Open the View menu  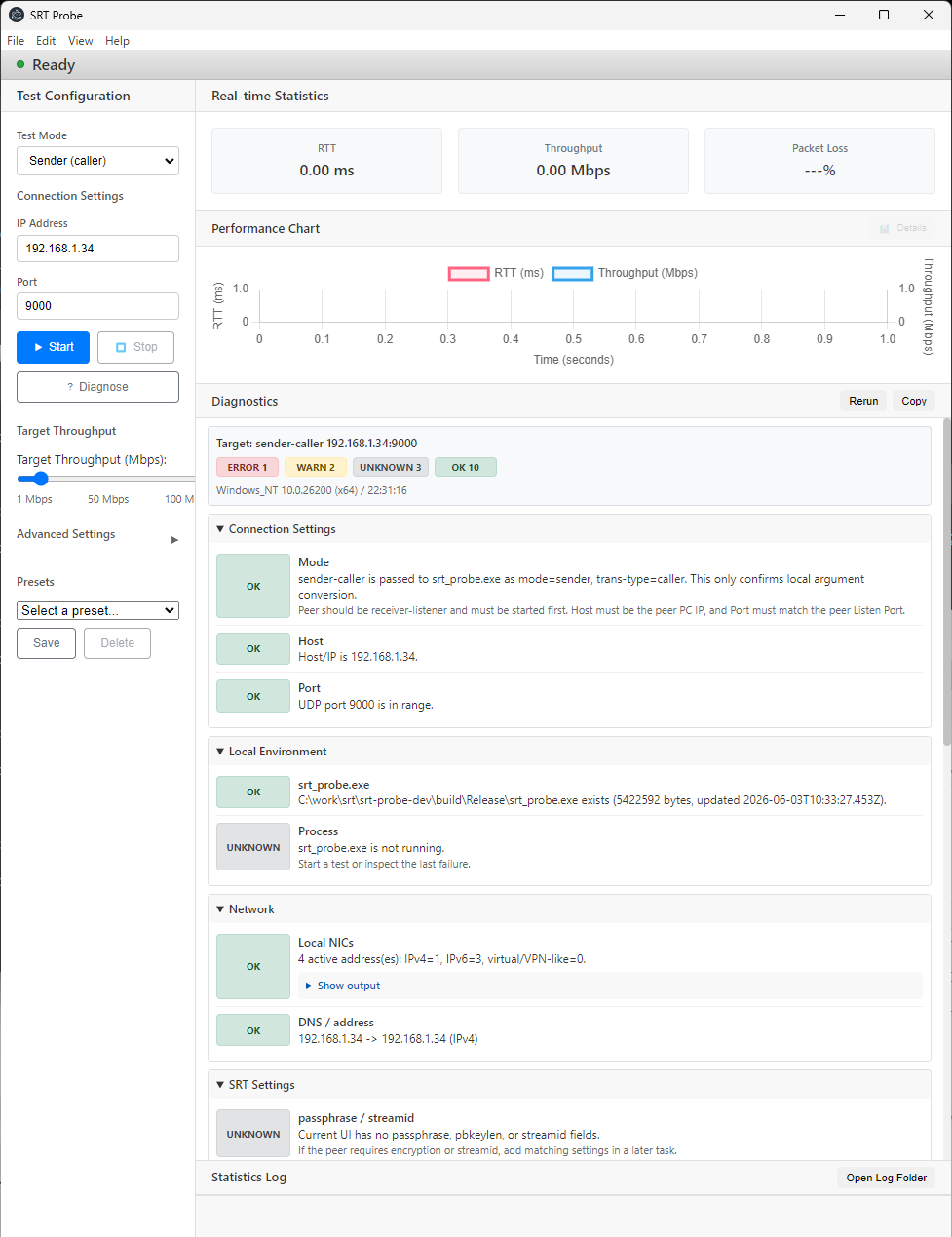pos(81,41)
